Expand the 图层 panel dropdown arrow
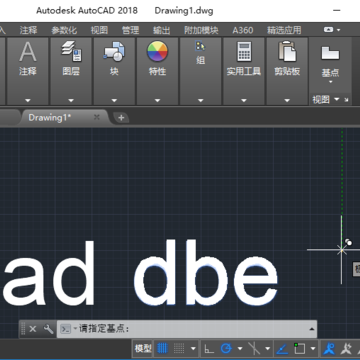This screenshot has height=360, width=360. (71, 100)
